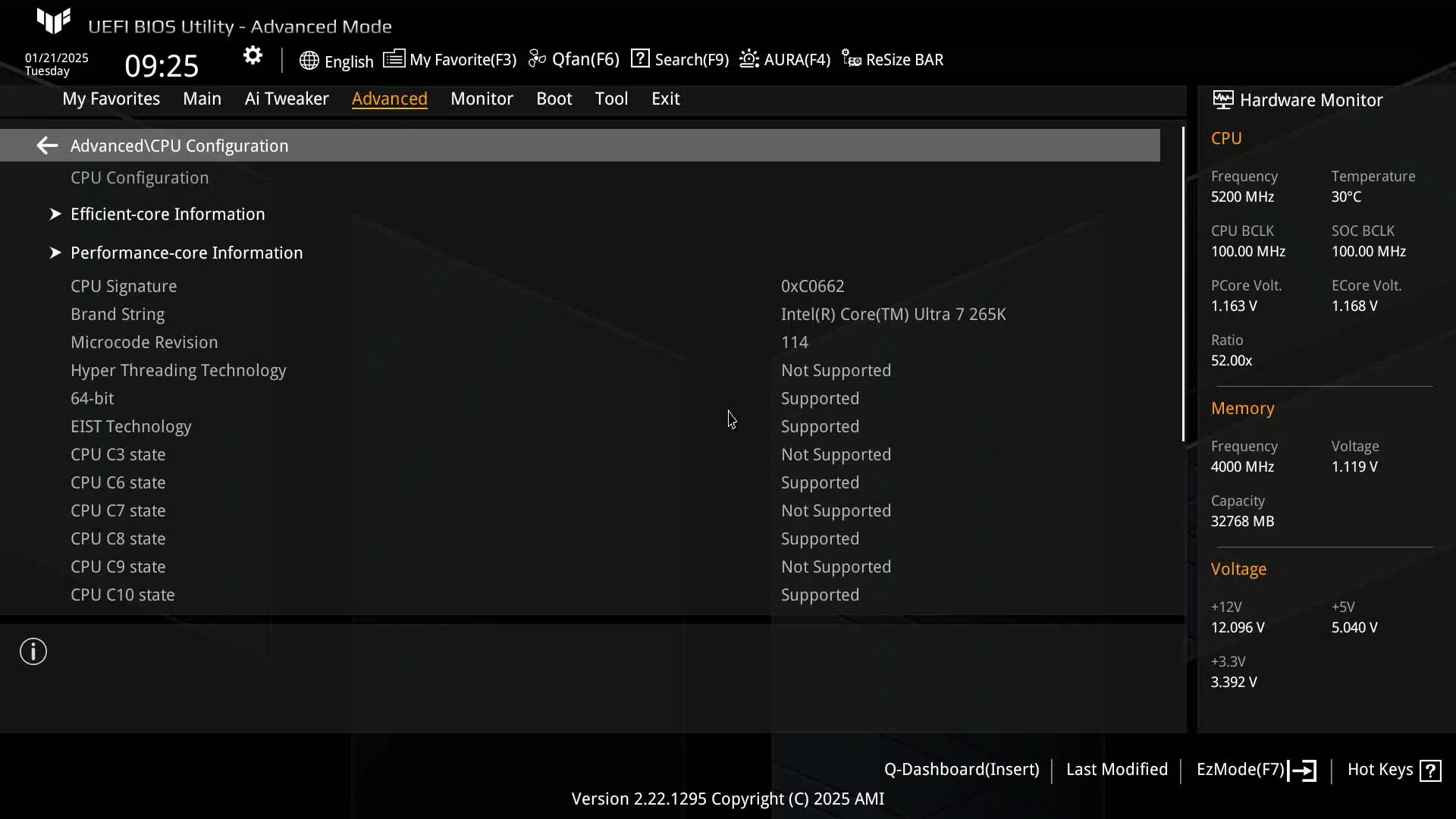Open the English language globe icon

point(309,61)
